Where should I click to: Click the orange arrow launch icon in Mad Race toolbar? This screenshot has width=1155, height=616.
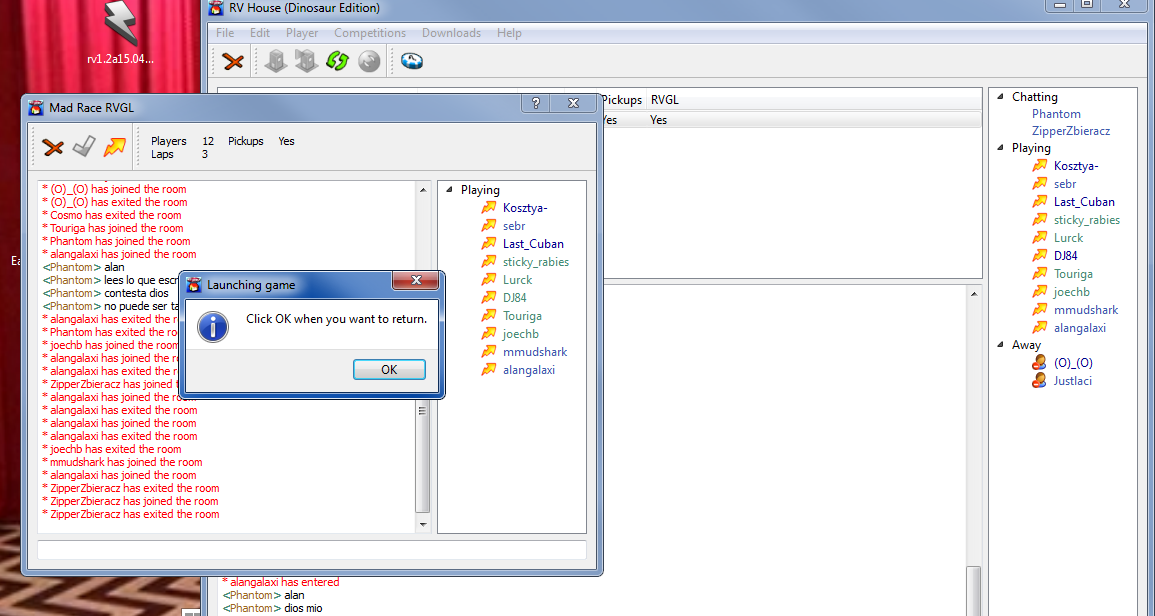[x=115, y=147]
